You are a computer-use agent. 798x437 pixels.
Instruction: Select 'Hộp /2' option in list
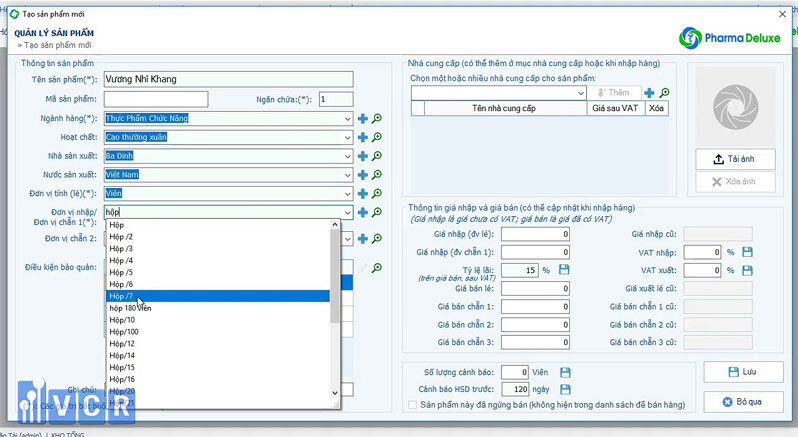point(218,237)
